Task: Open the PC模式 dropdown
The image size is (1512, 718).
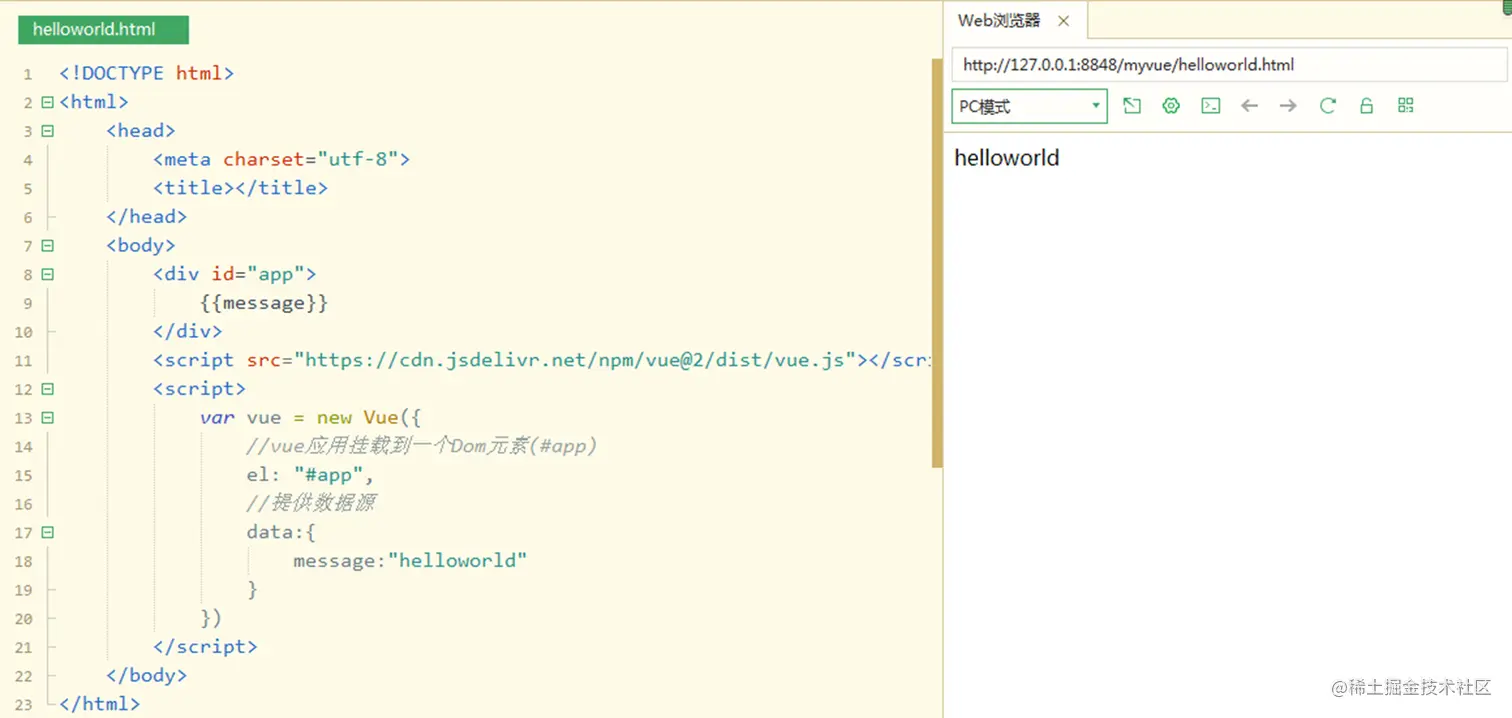Action: click(1030, 106)
